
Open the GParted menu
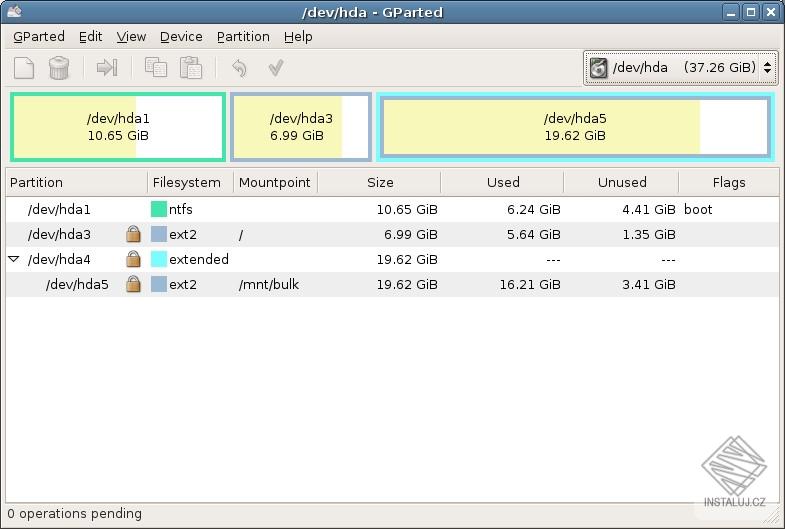(39, 37)
